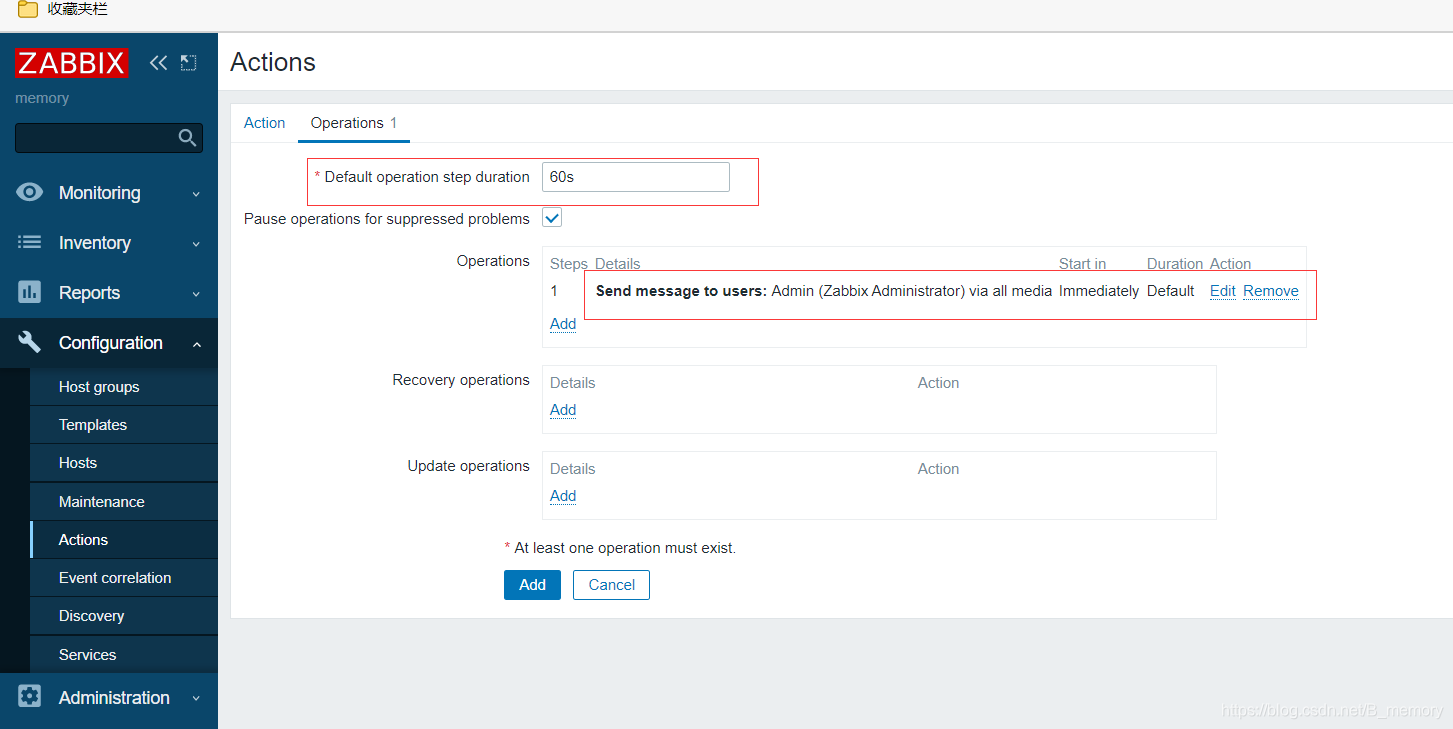Expand the Inventory menu chevron
The width and height of the screenshot is (1453, 729).
pos(196,244)
